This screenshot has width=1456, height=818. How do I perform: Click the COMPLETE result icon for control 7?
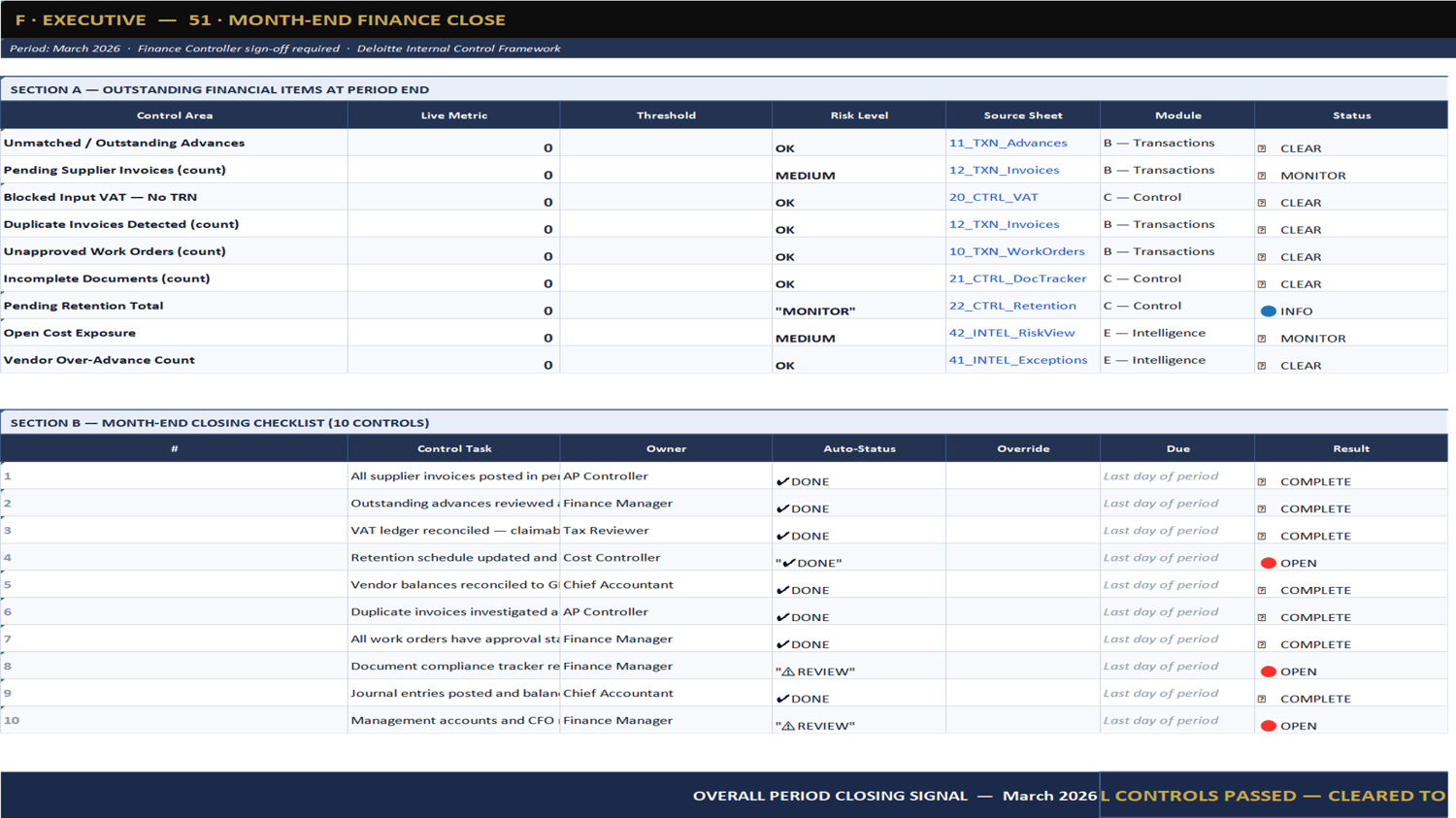point(1262,645)
